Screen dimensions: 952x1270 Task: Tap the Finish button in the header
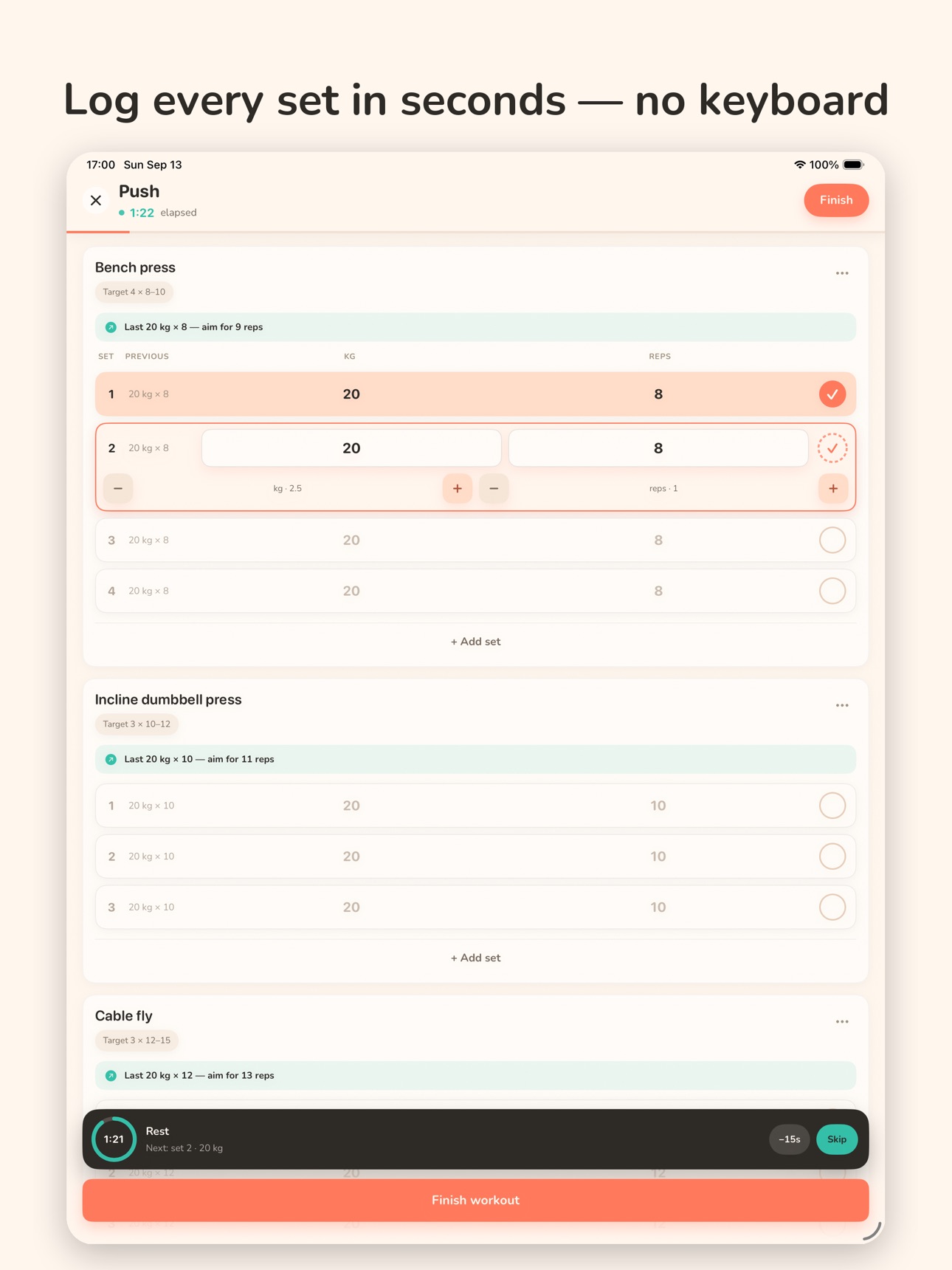click(x=835, y=200)
